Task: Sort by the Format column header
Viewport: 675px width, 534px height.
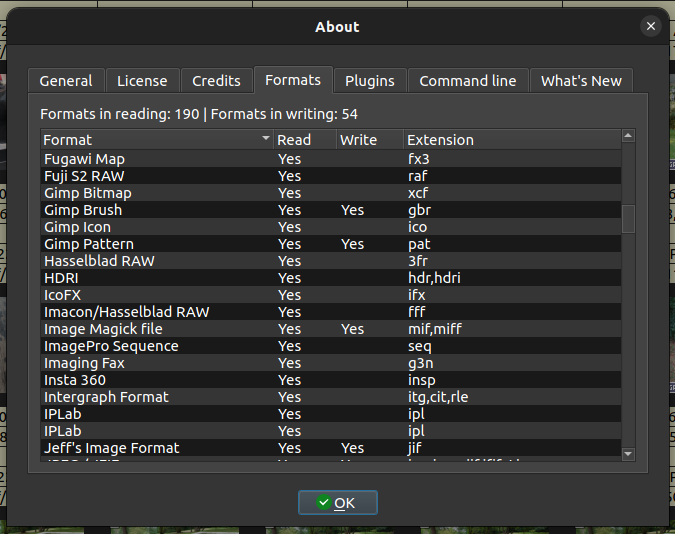Action: click(157, 140)
